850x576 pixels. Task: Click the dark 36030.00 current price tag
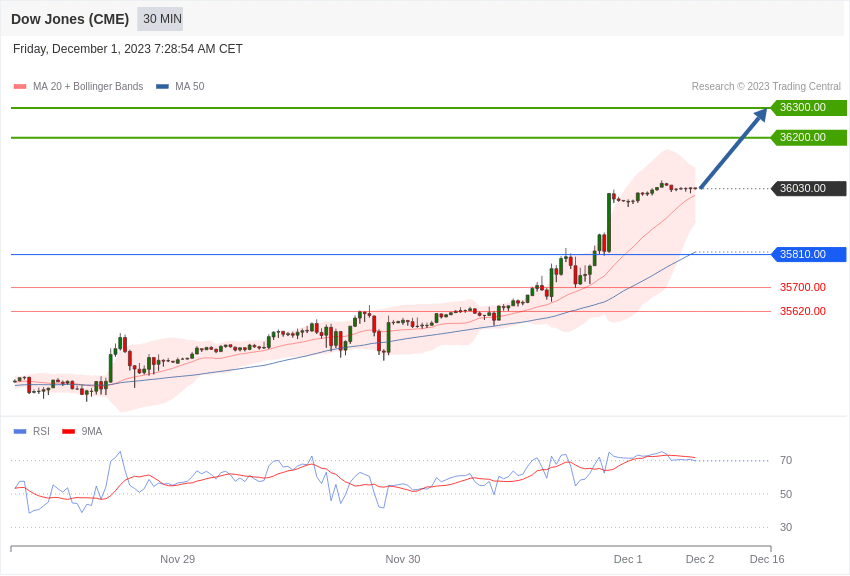pyautogui.click(x=808, y=189)
